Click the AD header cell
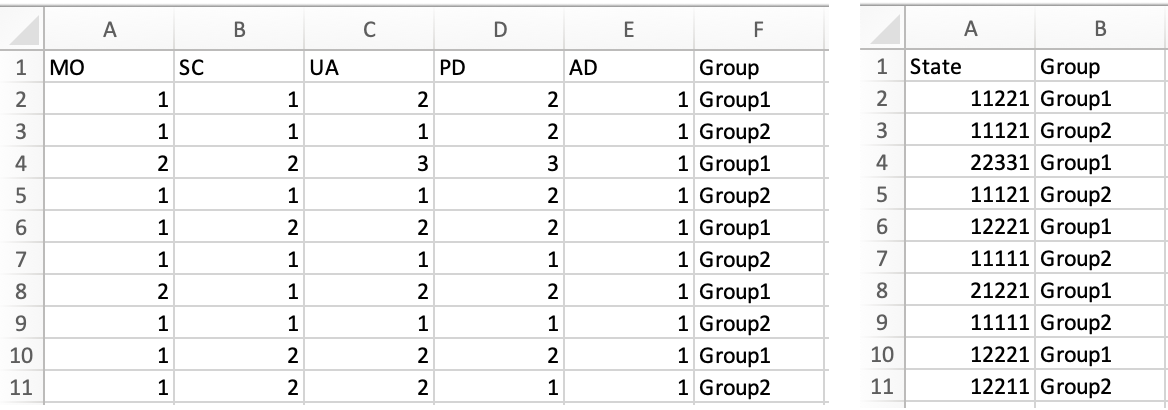This screenshot has width=1168, height=410. pos(627,68)
